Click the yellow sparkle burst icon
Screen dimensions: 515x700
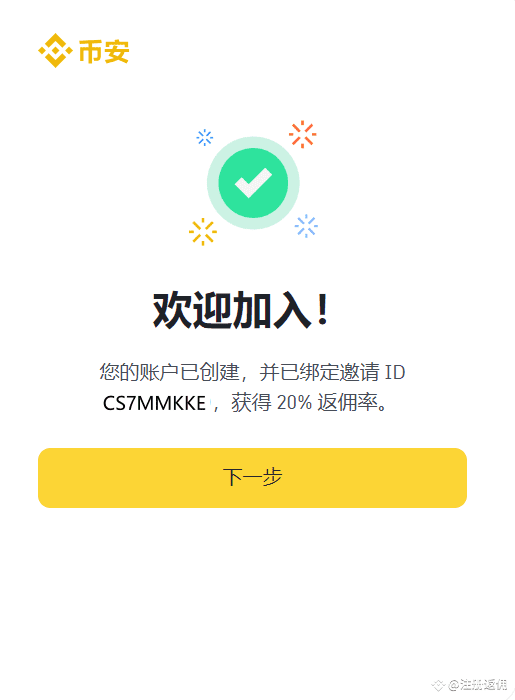pyautogui.click(x=203, y=232)
